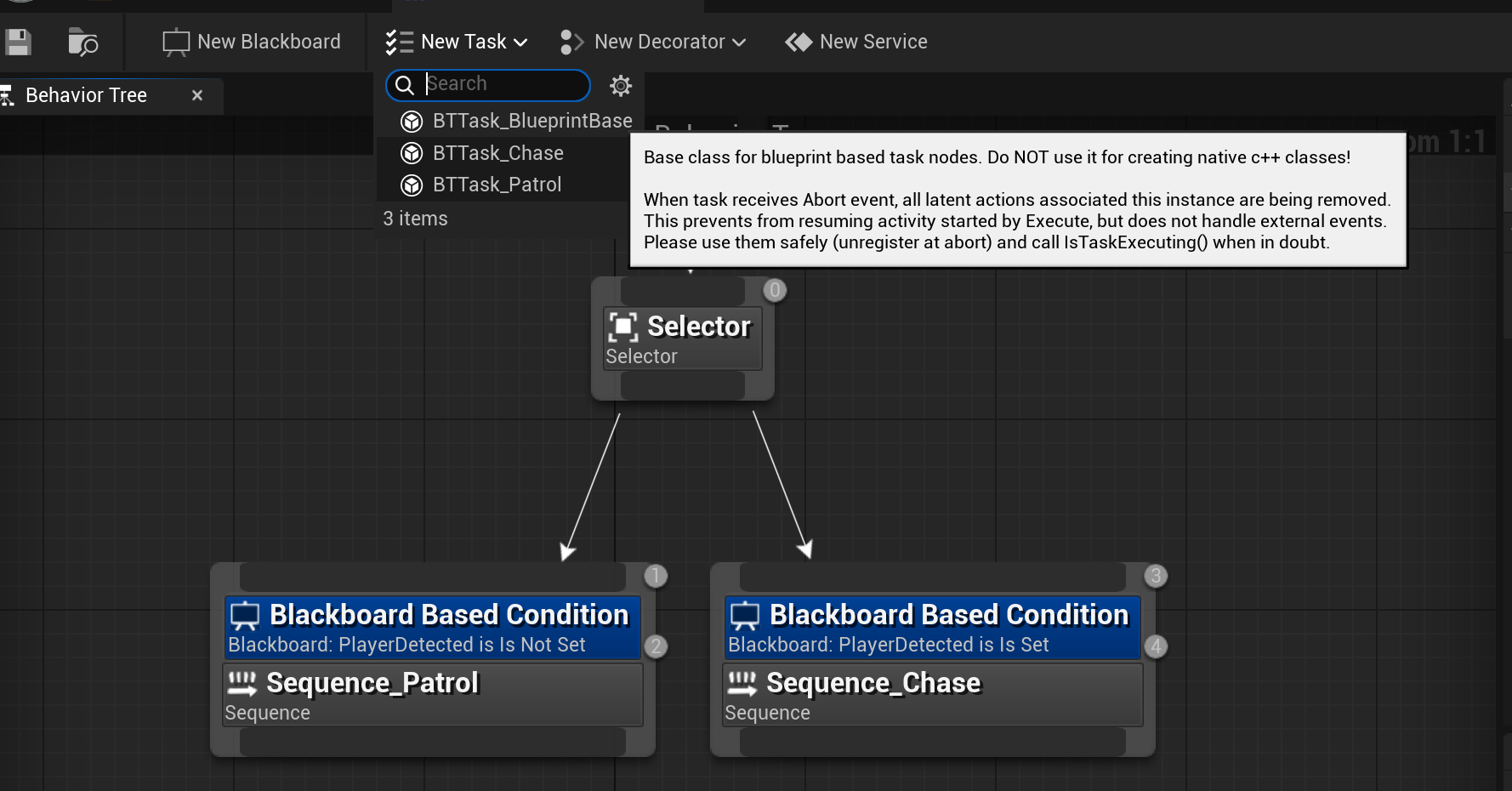Click the Sequence_Patrol node top input pin
Image resolution: width=1512 pixels, height=791 pixels.
433,577
